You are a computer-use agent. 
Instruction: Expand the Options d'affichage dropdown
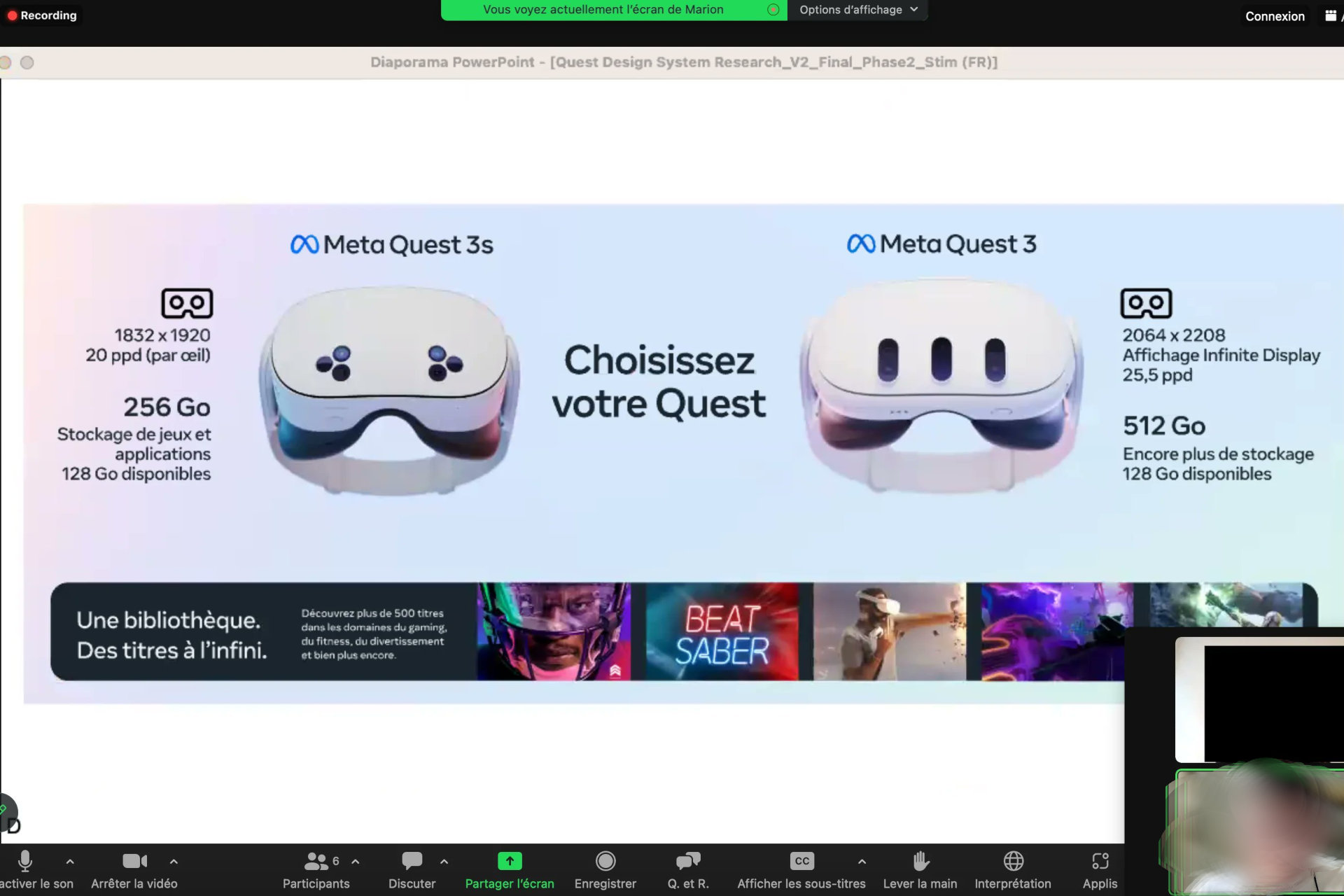pos(858,9)
